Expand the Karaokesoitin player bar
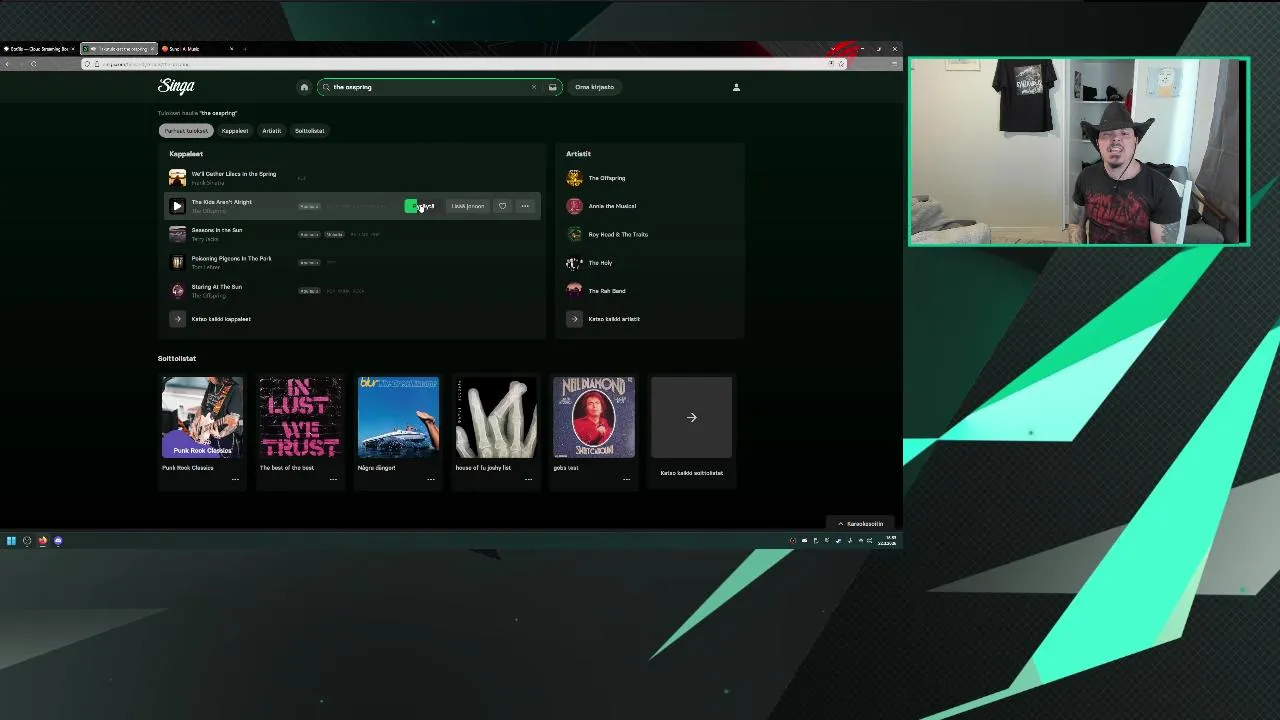Viewport: 1280px width, 720px height. coord(861,524)
